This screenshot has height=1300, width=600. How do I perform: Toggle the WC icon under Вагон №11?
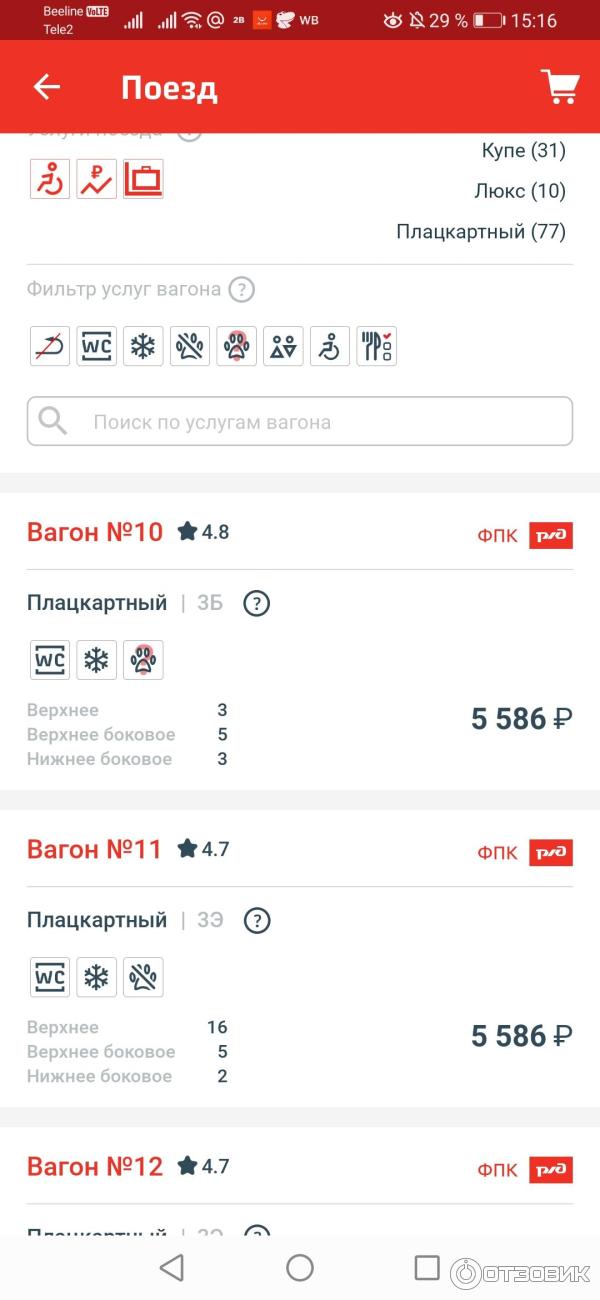click(x=49, y=977)
